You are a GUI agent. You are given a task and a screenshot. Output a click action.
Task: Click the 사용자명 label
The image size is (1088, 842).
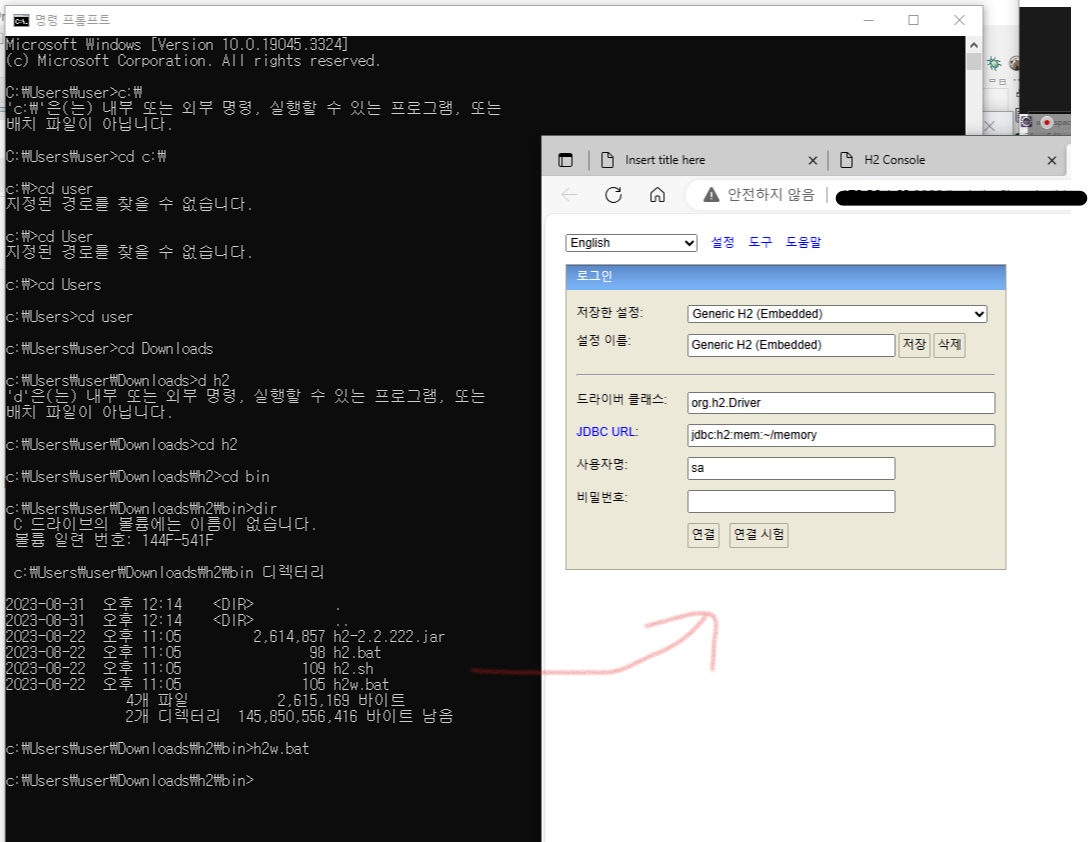602,464
